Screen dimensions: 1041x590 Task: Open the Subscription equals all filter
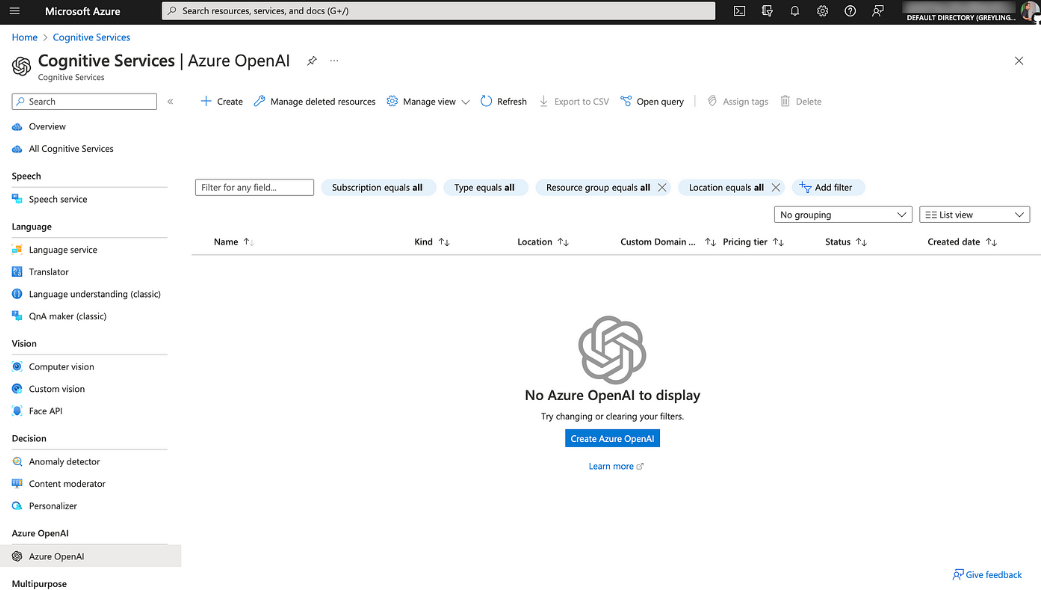click(x=378, y=188)
